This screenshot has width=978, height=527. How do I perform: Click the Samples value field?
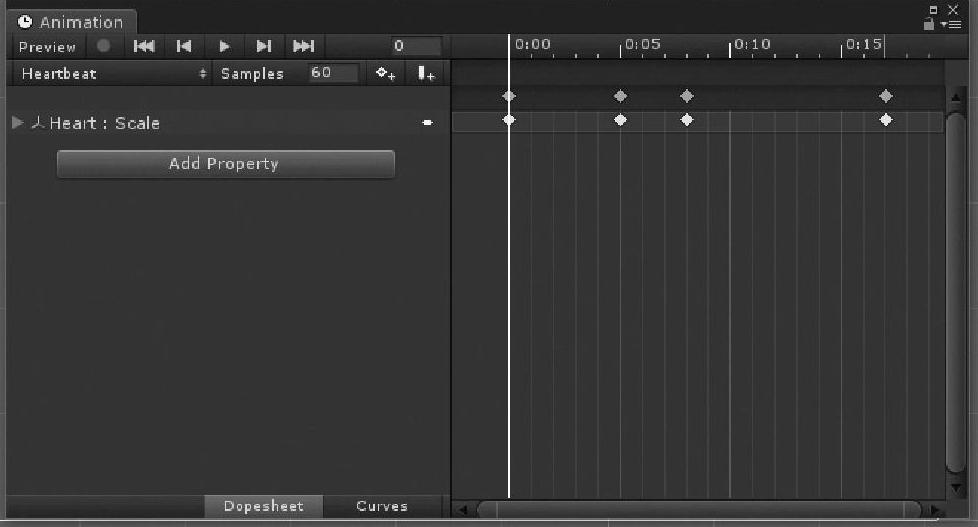point(334,73)
